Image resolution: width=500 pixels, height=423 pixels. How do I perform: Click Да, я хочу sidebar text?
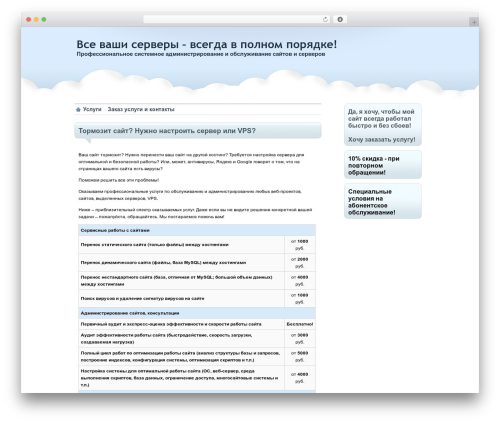pos(381,119)
